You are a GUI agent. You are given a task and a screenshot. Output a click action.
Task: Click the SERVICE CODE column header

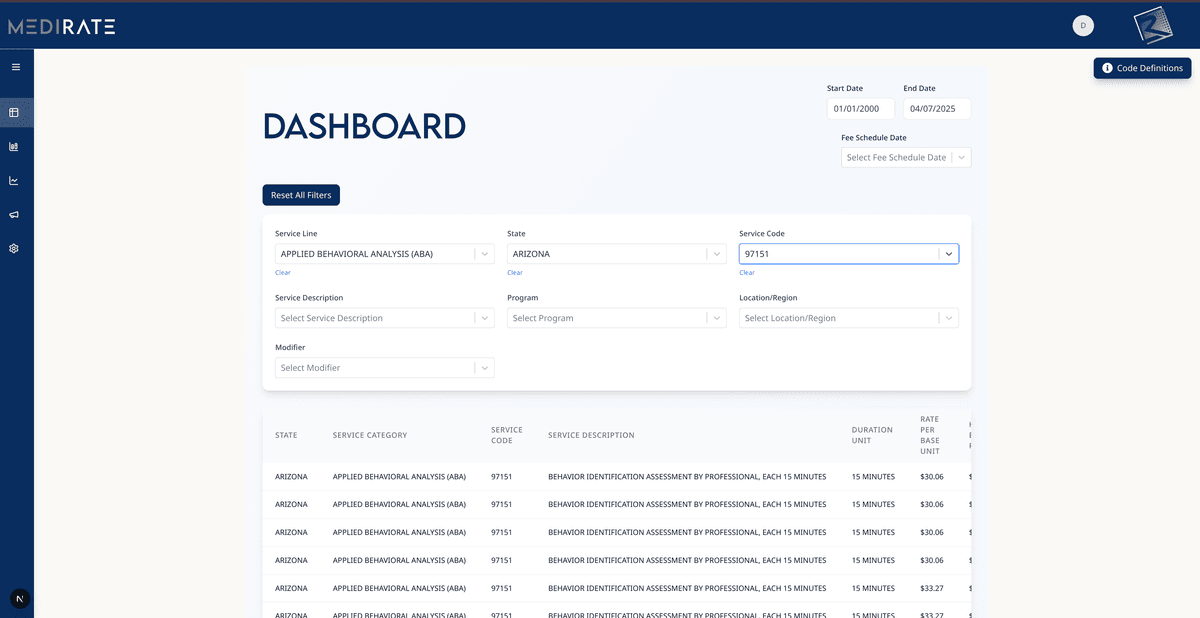(x=507, y=435)
